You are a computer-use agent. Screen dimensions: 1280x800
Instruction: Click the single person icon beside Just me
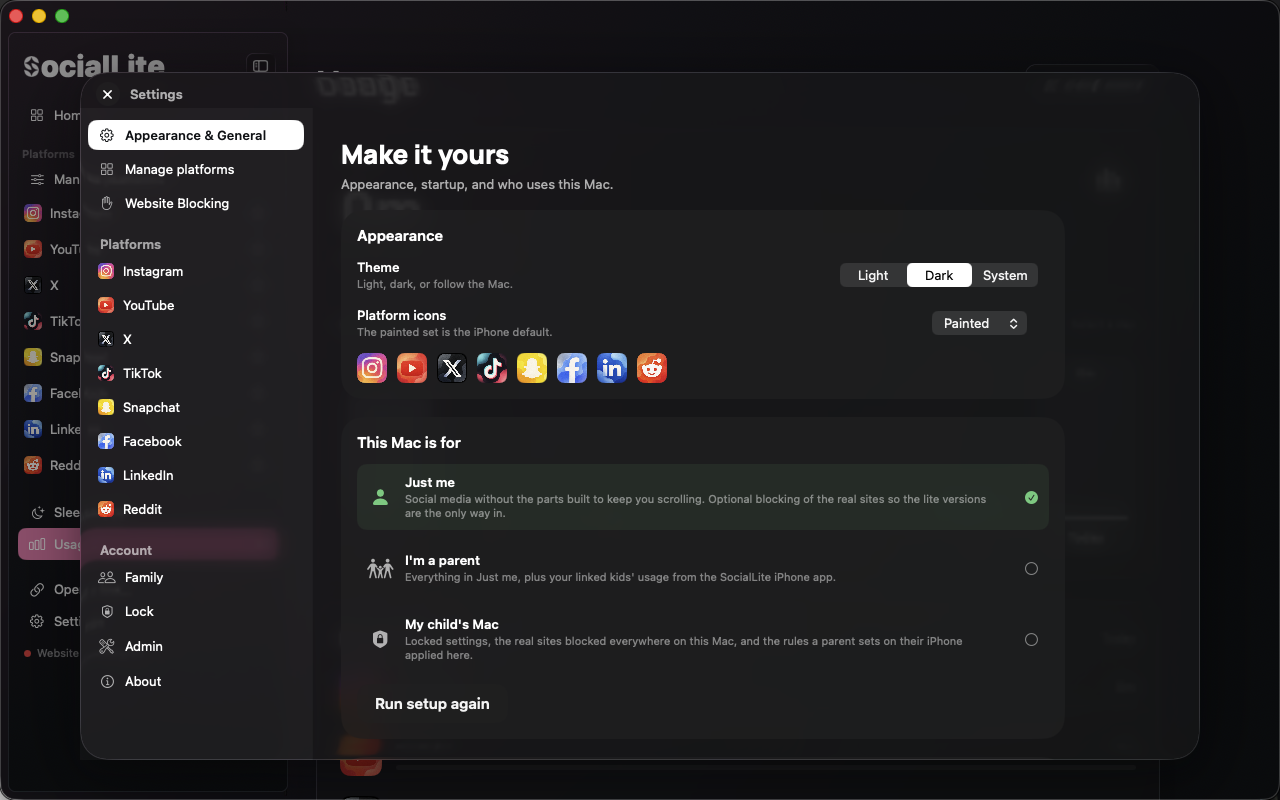pyautogui.click(x=380, y=497)
